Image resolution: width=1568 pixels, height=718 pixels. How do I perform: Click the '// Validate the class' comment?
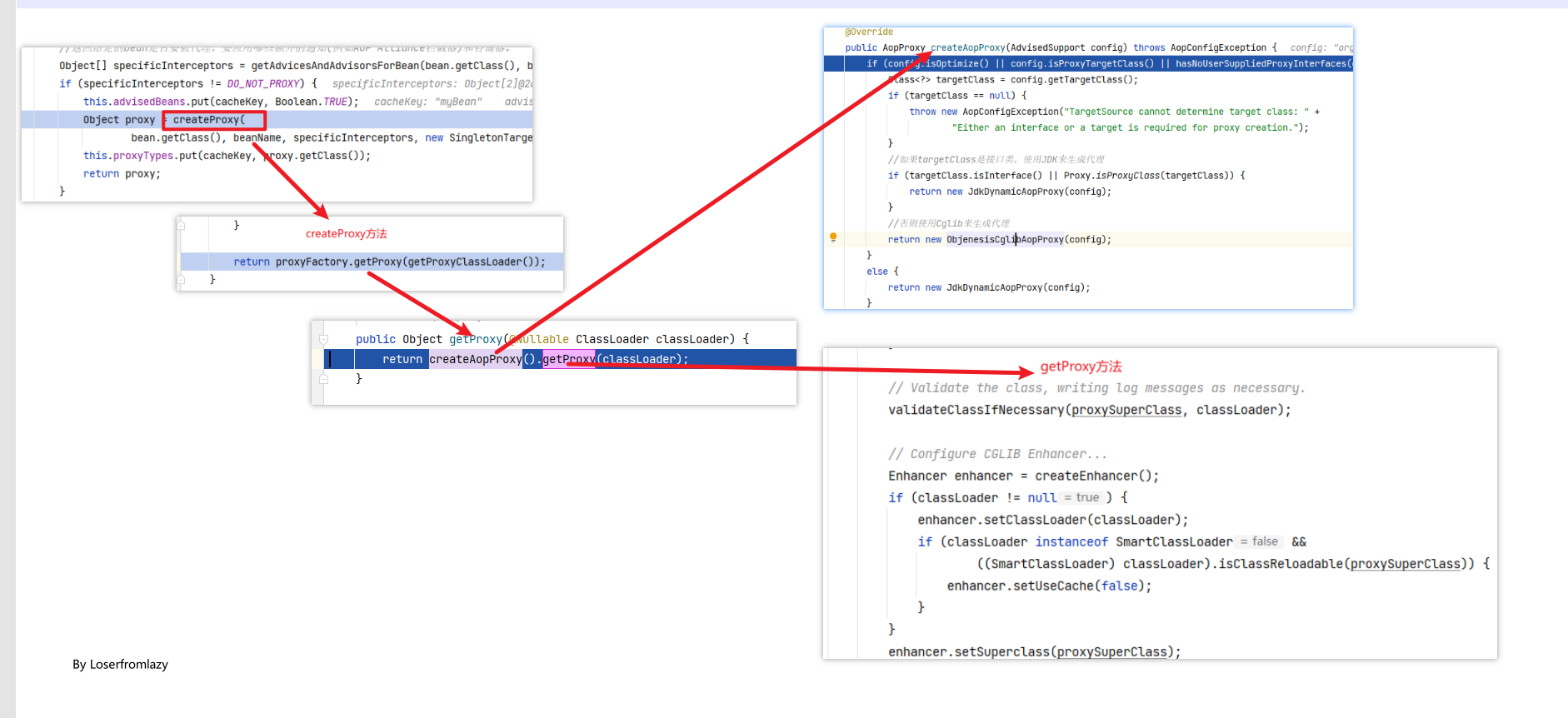[1096, 388]
